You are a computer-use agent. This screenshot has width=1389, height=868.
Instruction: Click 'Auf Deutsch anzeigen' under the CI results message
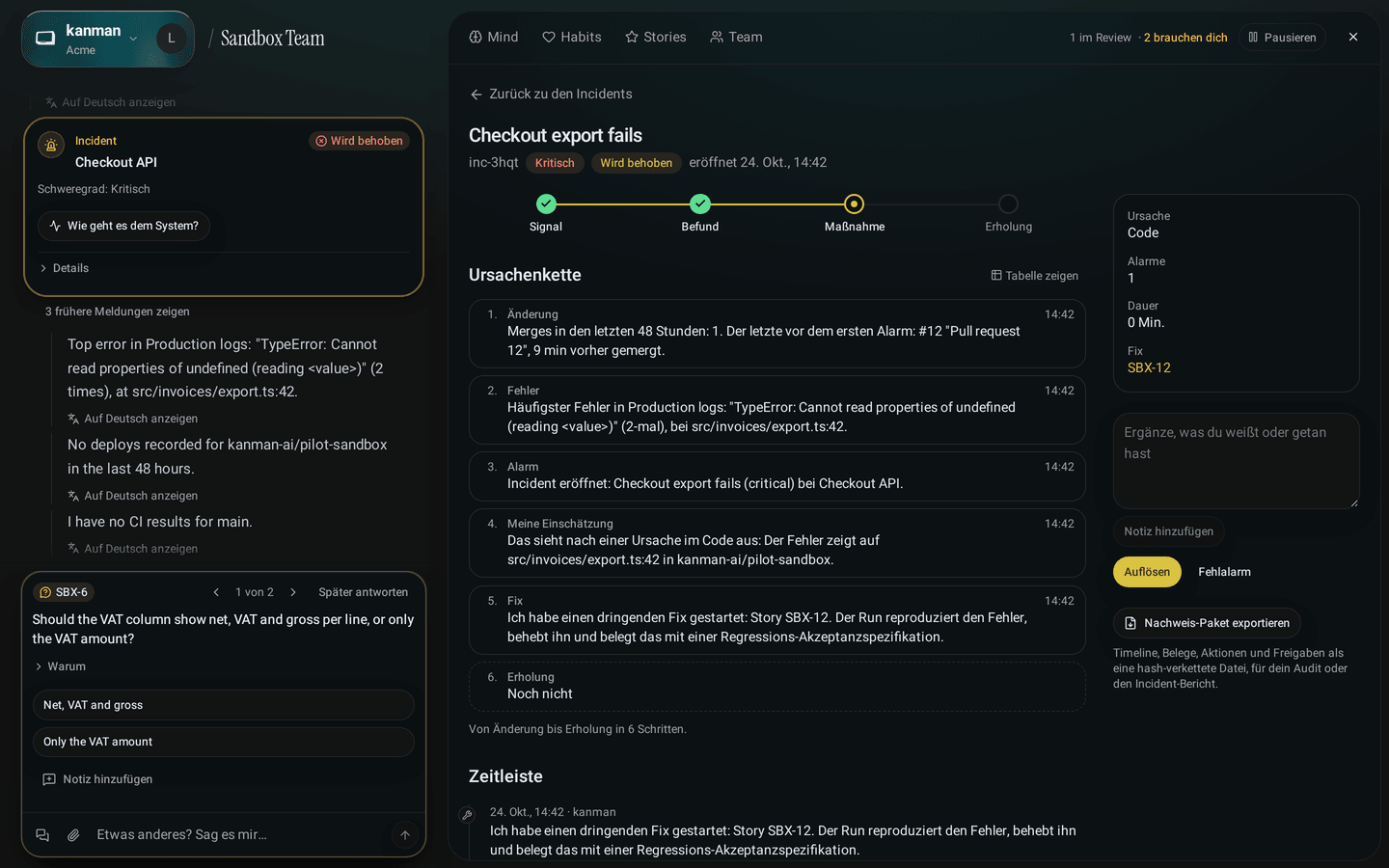[132, 549]
